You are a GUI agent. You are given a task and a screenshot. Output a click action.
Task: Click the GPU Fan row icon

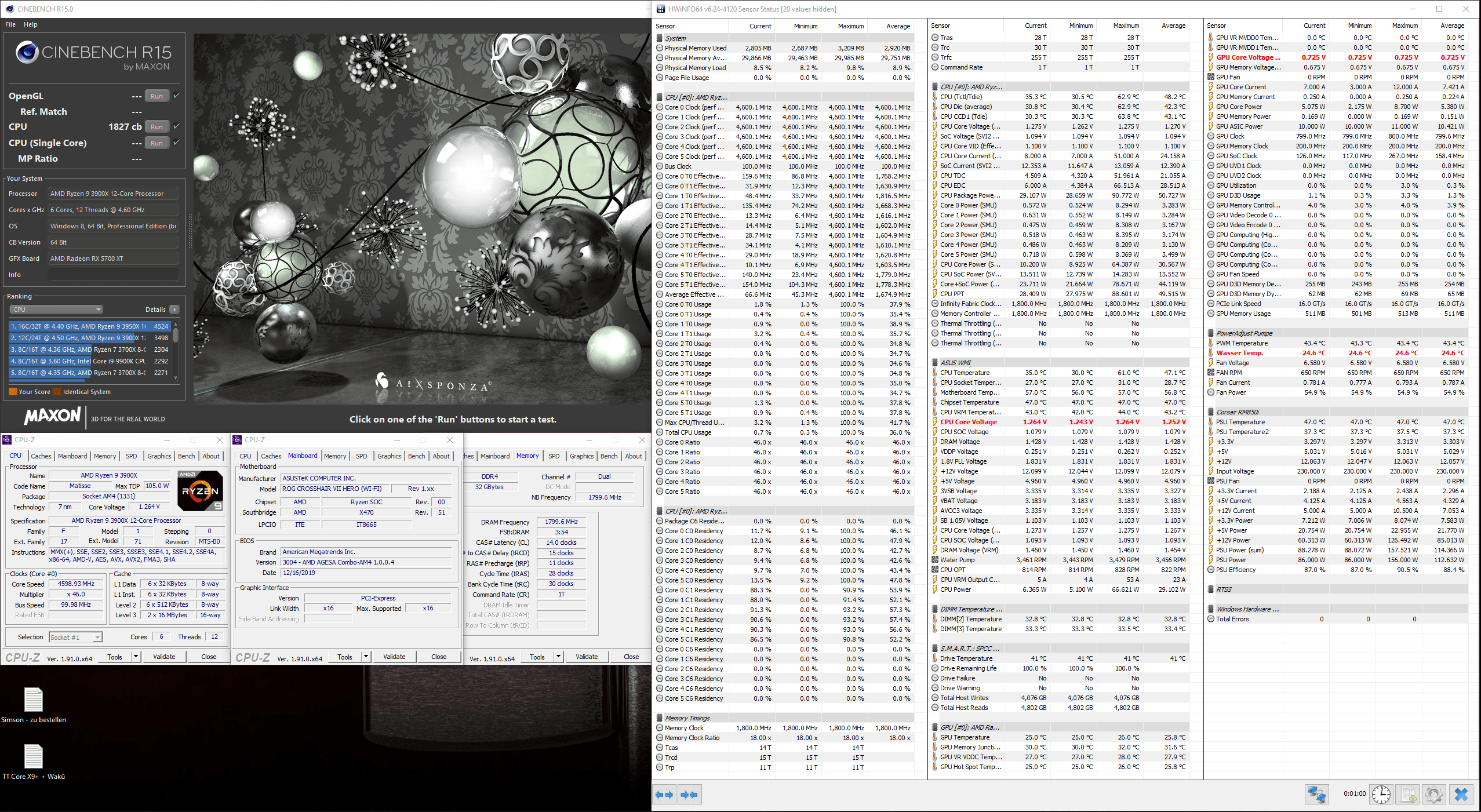pyautogui.click(x=1211, y=77)
